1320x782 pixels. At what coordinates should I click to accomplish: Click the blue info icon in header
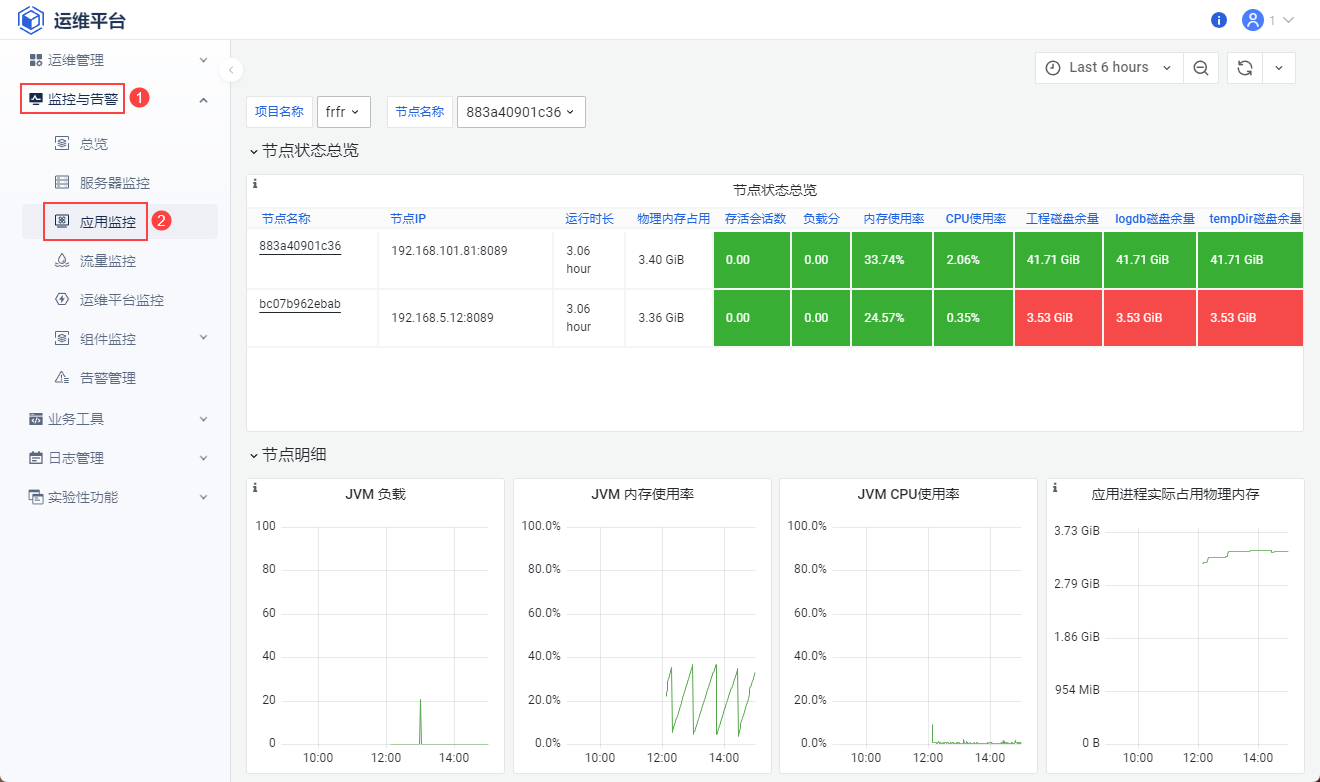click(x=1218, y=20)
